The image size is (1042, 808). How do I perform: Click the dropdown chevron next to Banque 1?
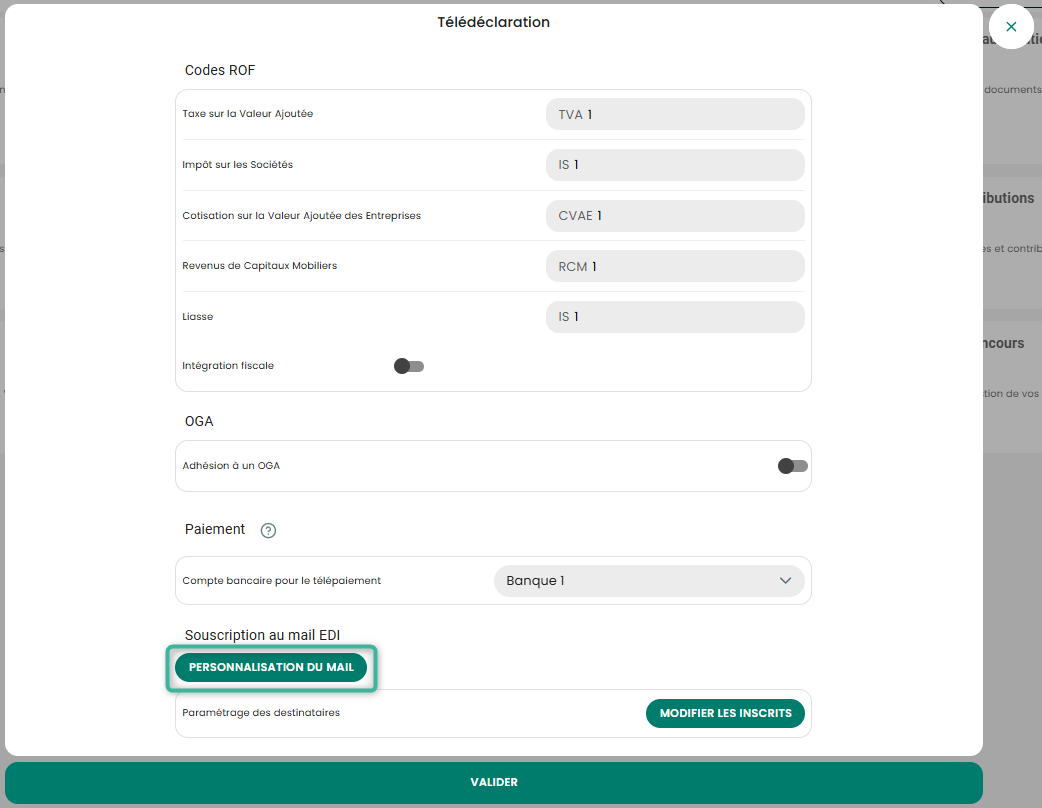coord(785,581)
